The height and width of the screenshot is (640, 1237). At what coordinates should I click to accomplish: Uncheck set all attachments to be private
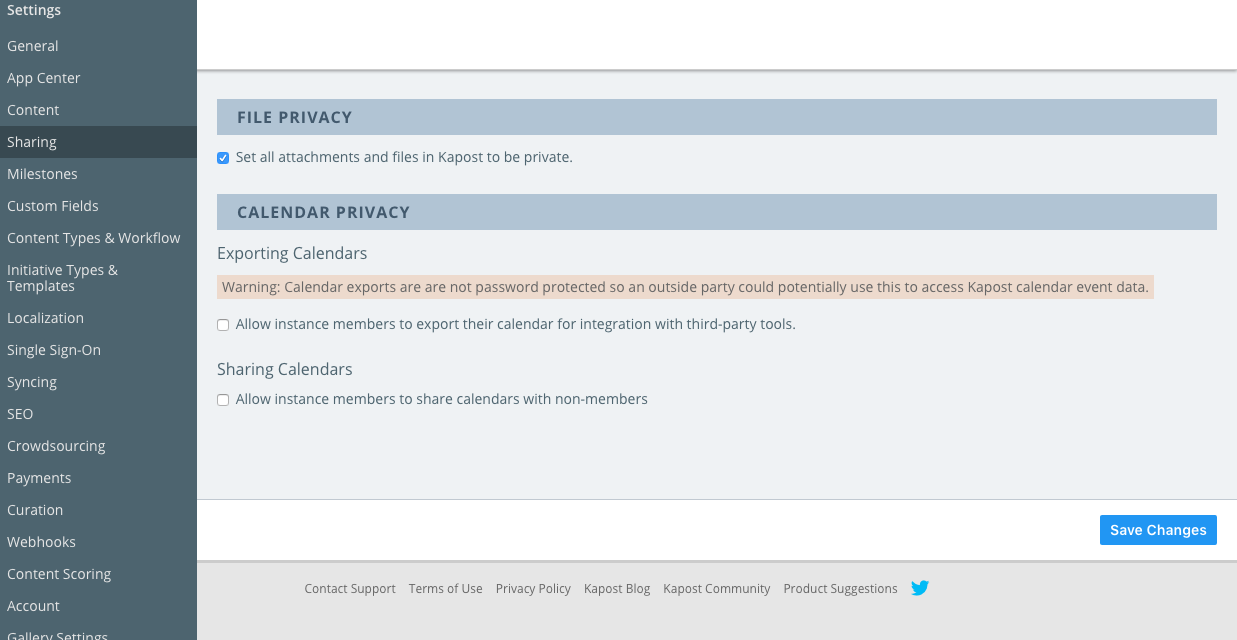223,158
